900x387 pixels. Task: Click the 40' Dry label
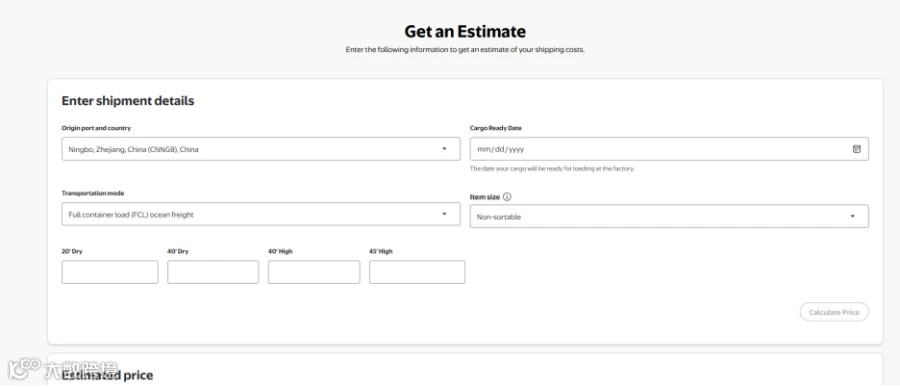click(178, 251)
